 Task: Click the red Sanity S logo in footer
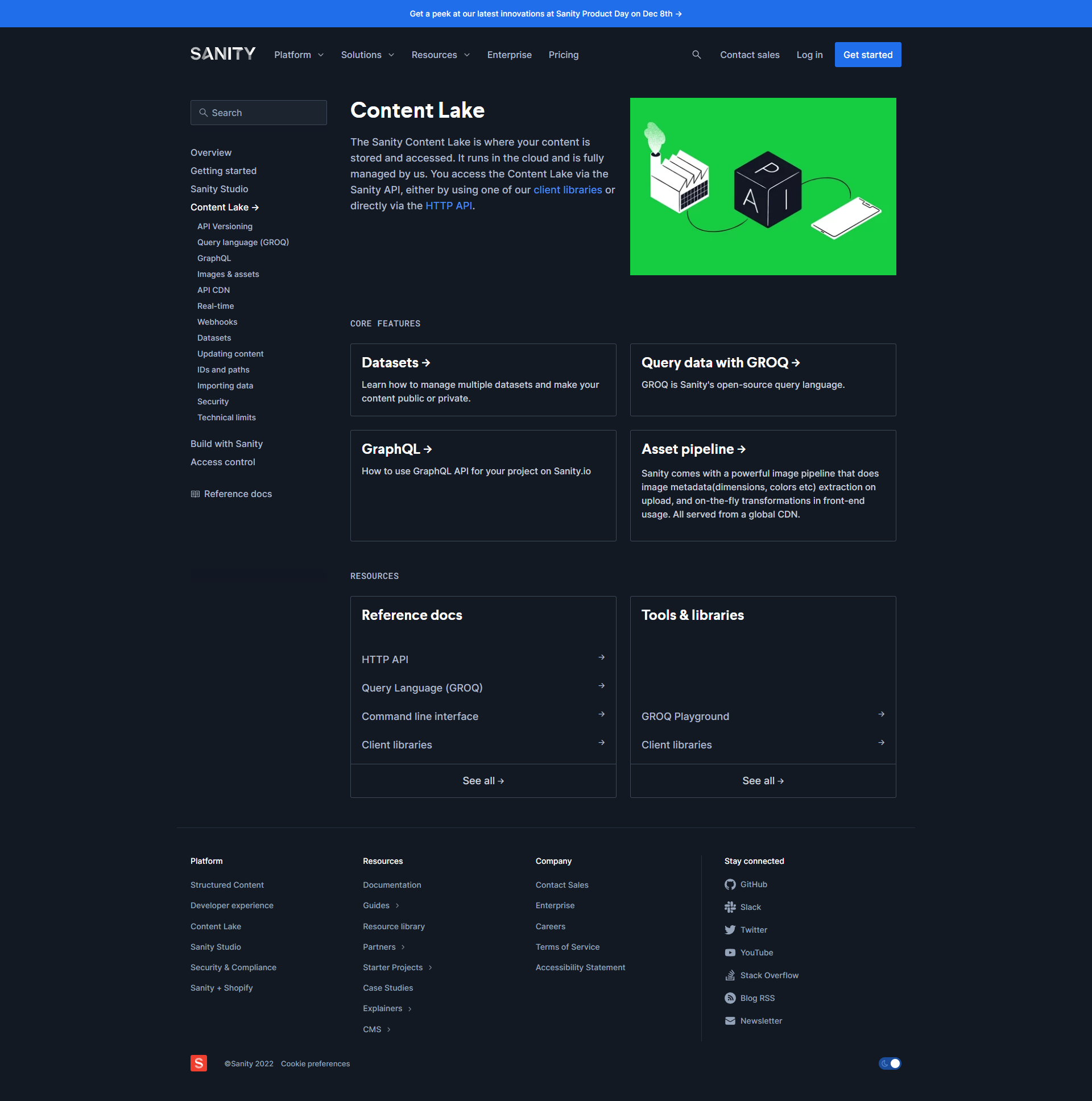pos(198,1063)
